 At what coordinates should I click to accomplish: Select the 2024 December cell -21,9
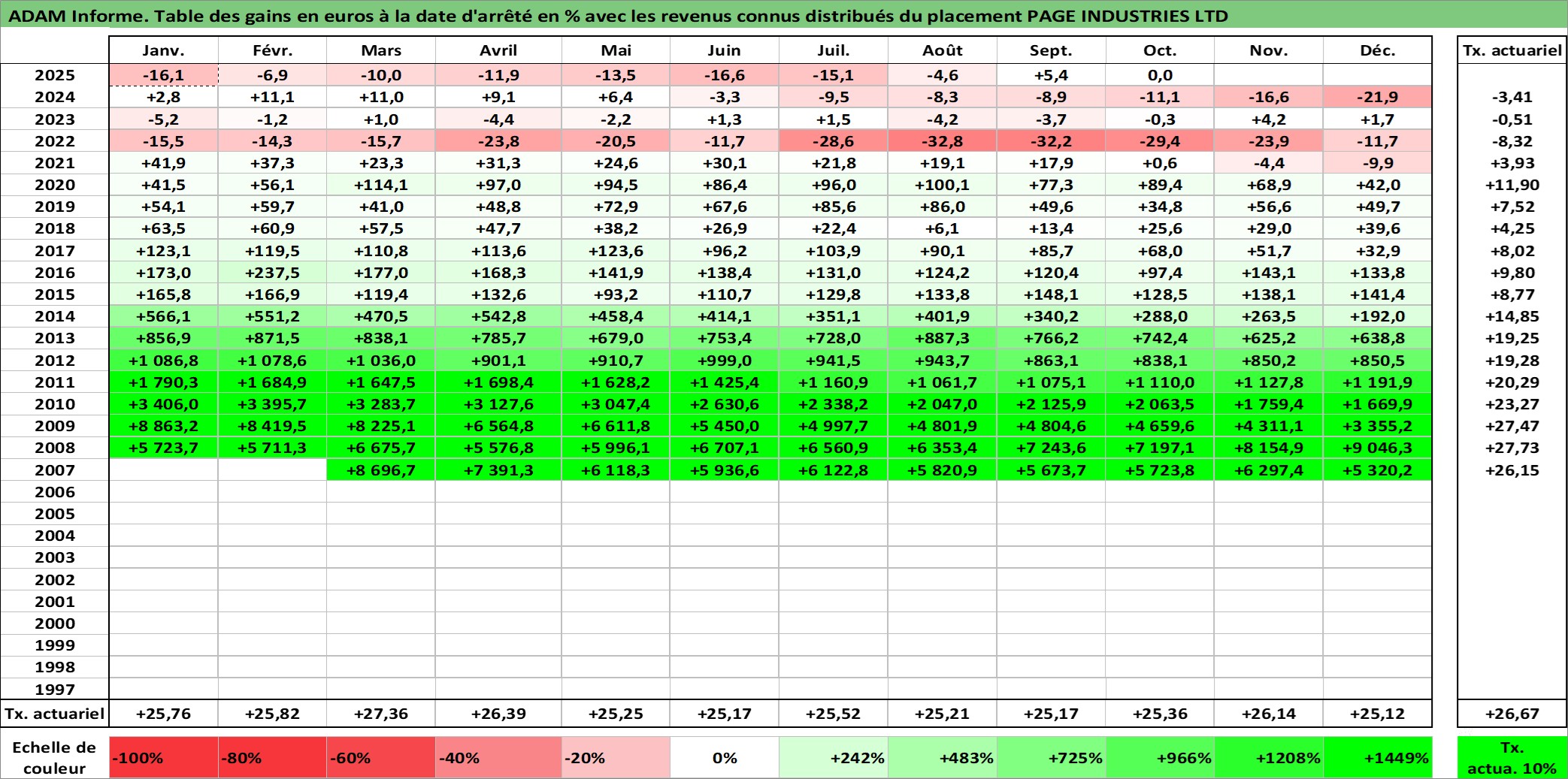coord(1377,97)
